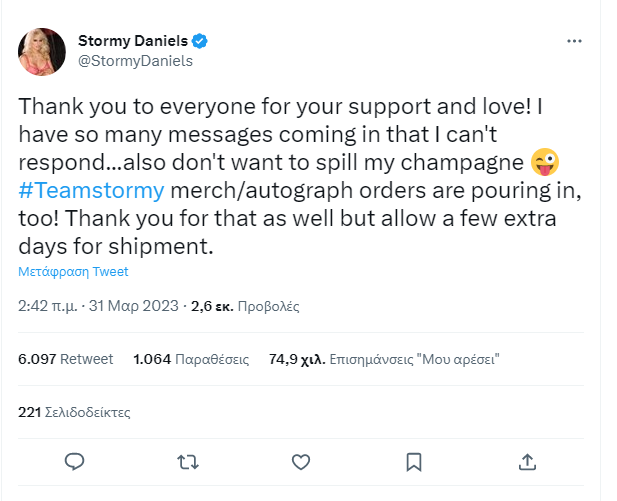617x501 pixels.
Task: Click the blue verified badge icon
Action: [200, 41]
